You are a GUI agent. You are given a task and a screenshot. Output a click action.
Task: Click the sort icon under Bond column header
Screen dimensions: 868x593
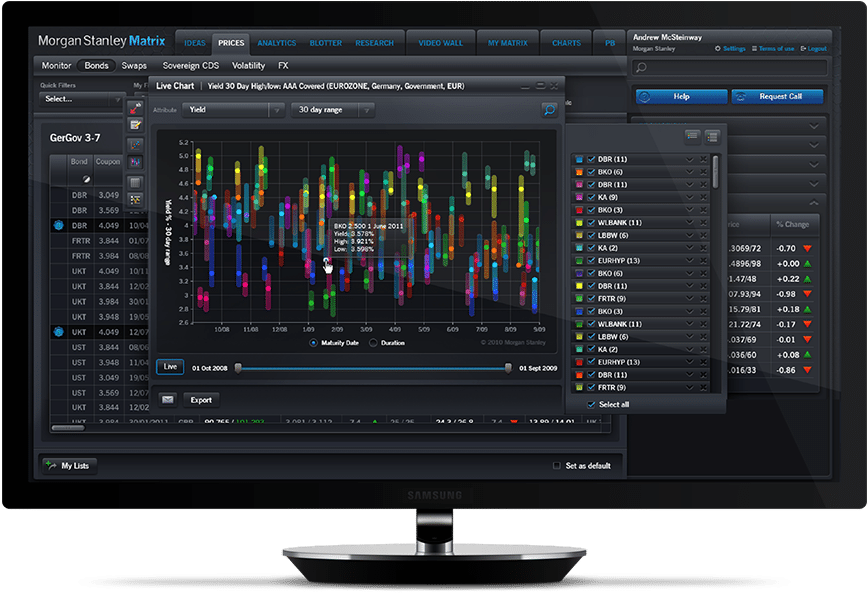86,179
